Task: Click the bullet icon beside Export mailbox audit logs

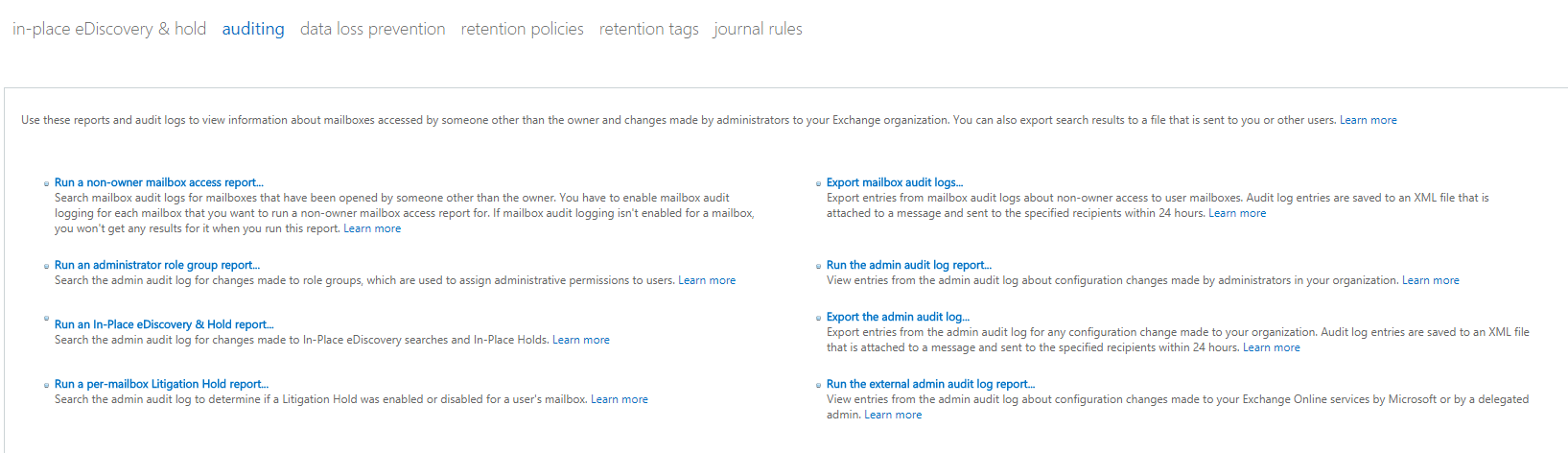Action: coord(818,183)
